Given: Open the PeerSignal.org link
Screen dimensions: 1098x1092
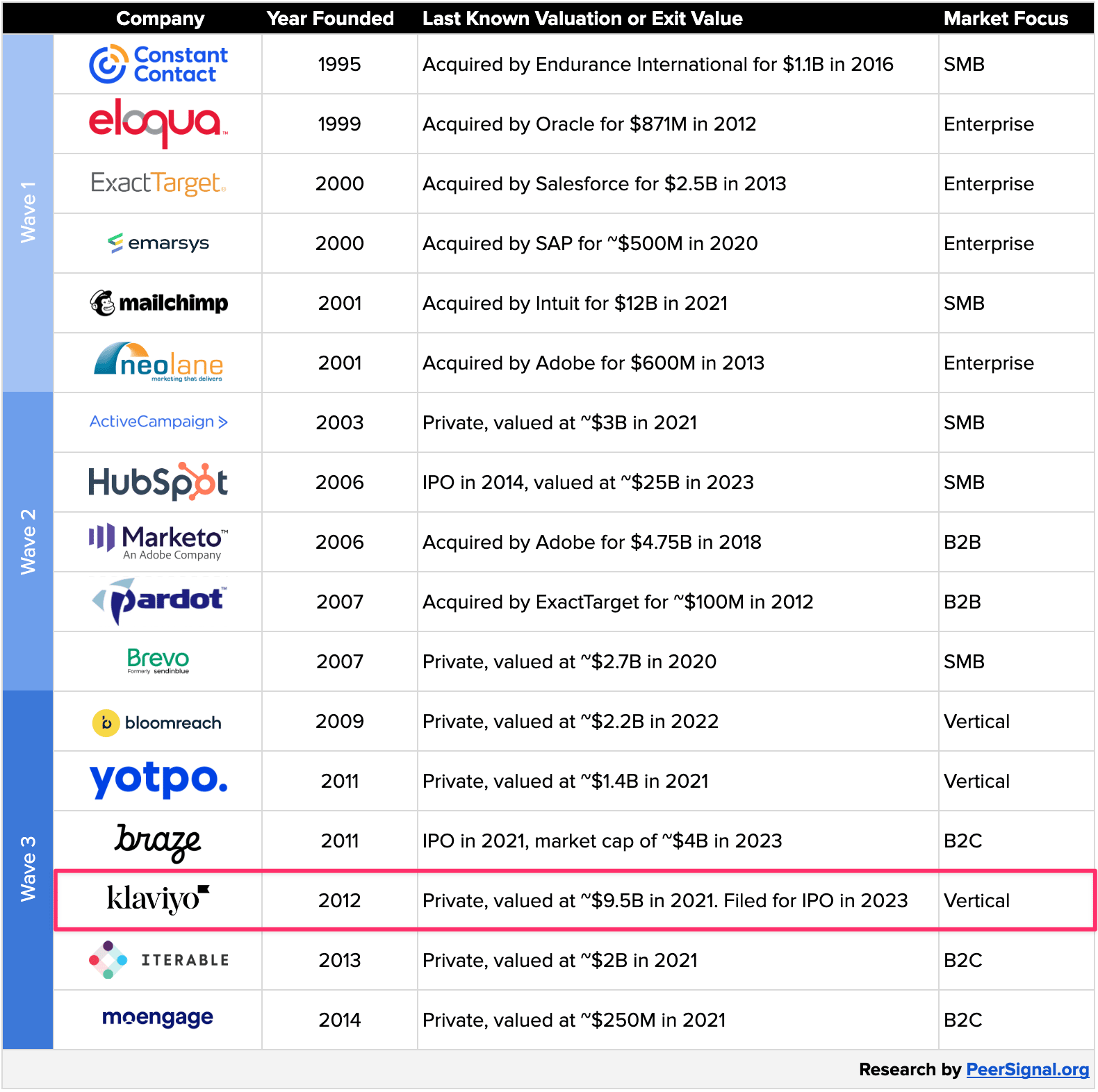Looking at the screenshot, I should [x=1028, y=1069].
